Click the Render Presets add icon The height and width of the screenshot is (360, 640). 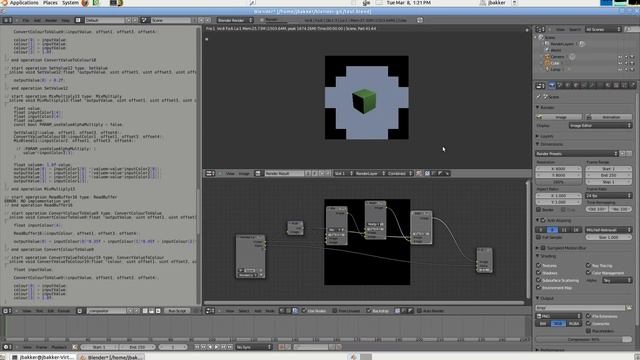[622, 154]
